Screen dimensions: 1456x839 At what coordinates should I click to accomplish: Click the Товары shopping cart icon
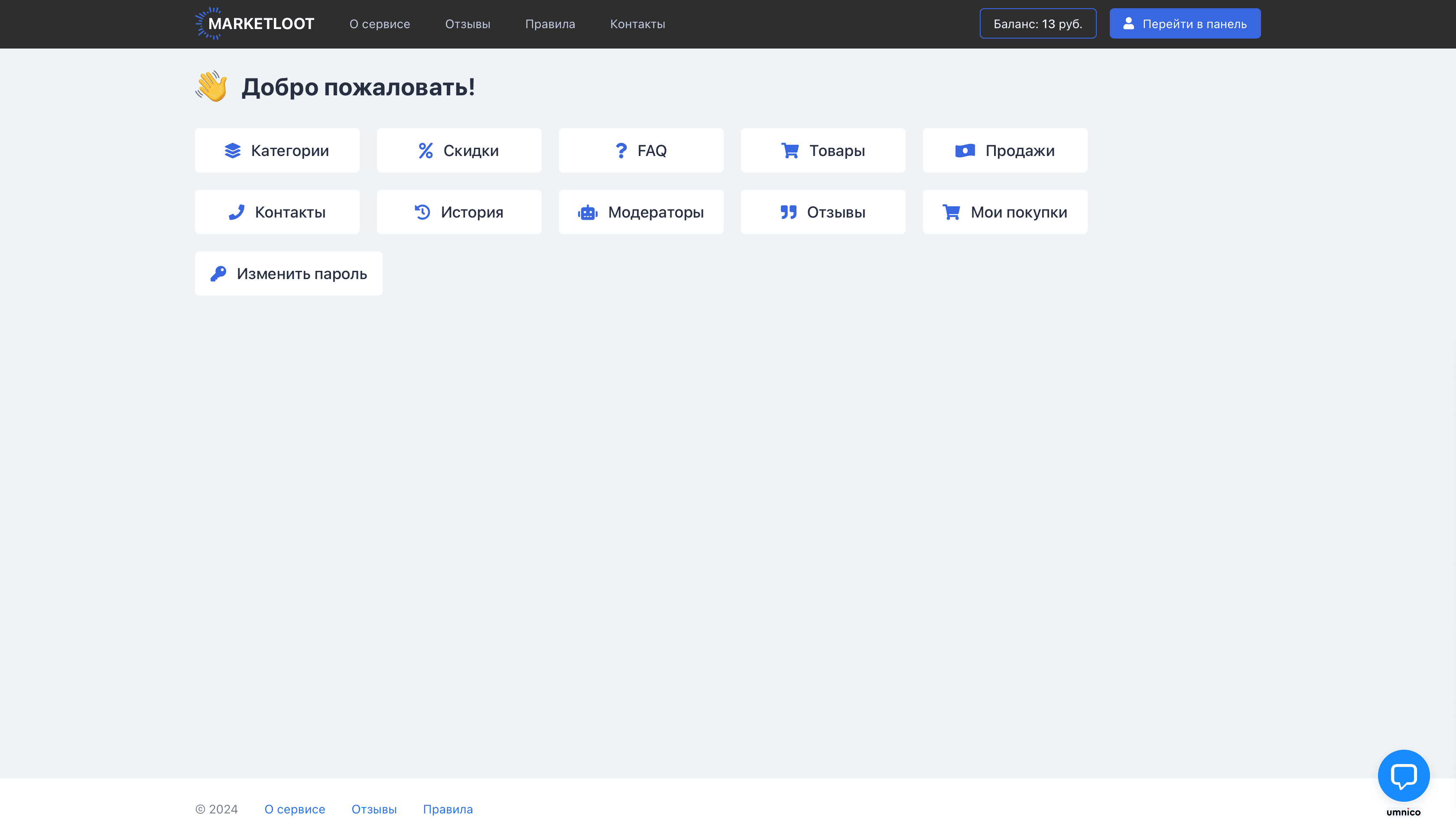(x=790, y=150)
